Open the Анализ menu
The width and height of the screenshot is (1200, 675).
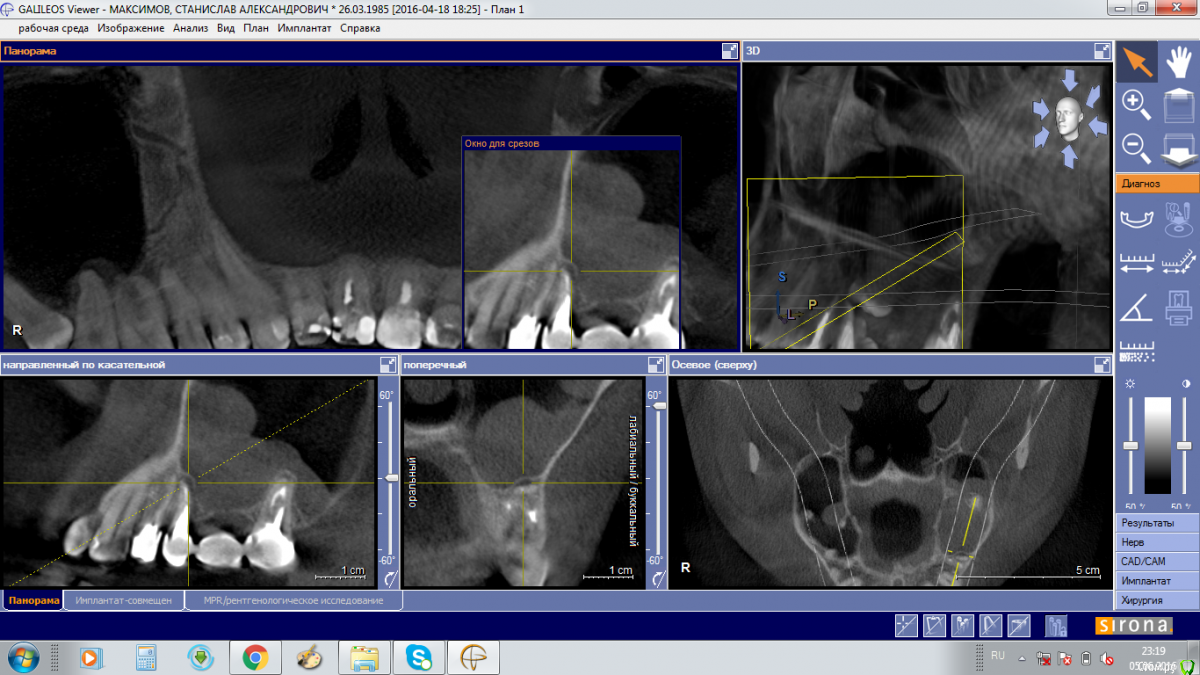[190, 28]
